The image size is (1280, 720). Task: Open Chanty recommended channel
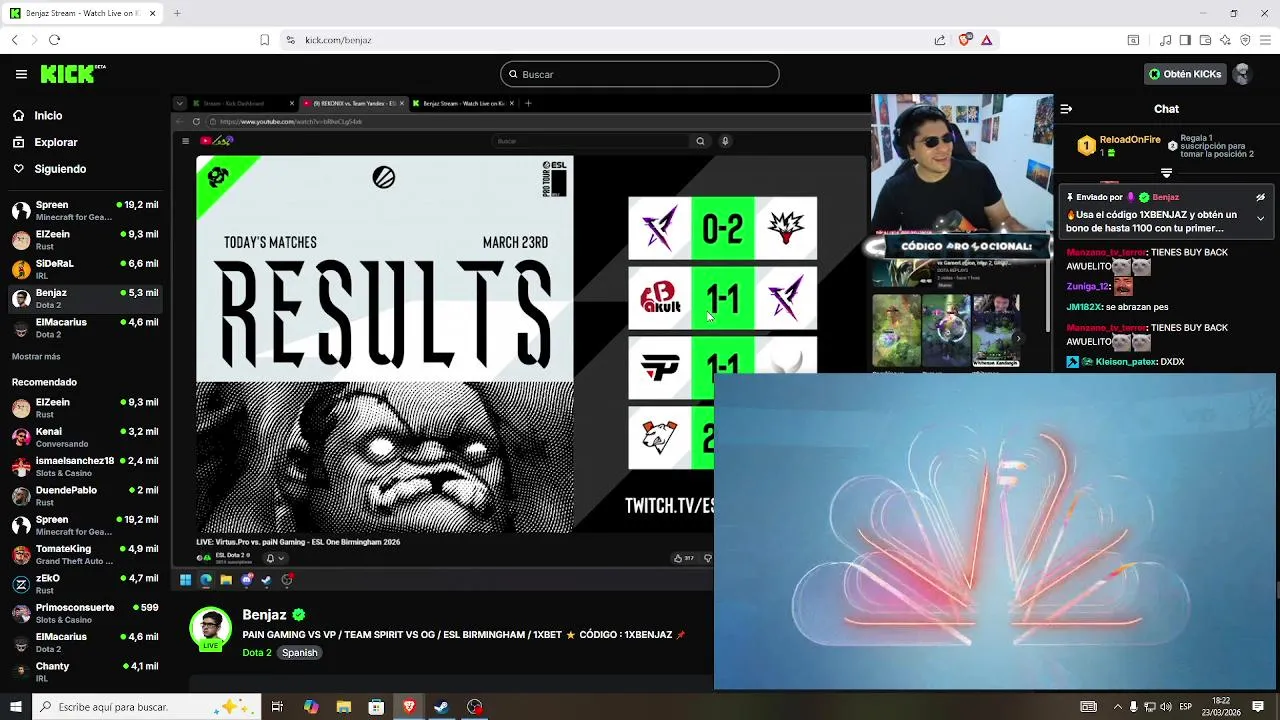point(85,672)
